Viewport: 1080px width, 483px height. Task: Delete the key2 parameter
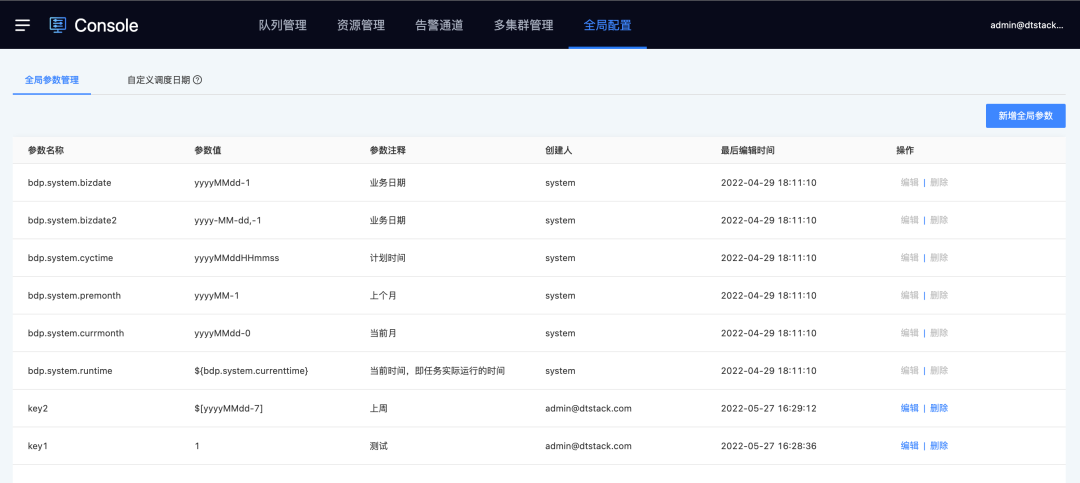939,408
